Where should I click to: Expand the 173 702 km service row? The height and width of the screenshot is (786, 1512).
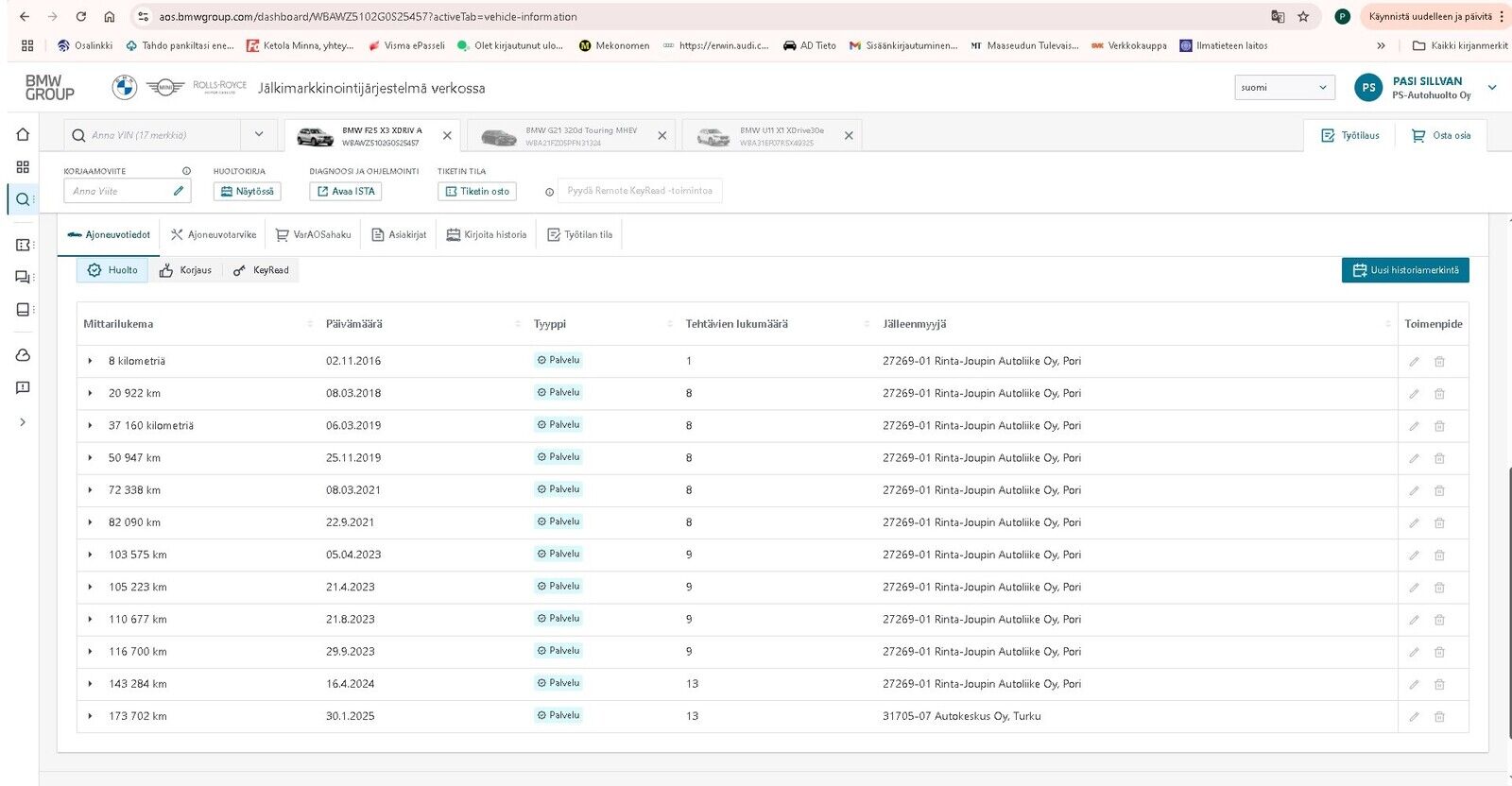91,716
